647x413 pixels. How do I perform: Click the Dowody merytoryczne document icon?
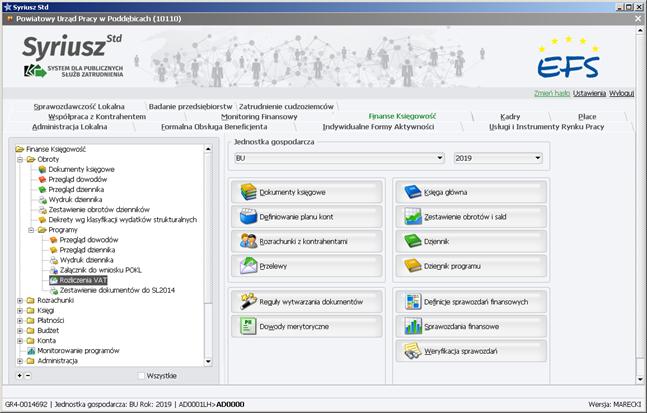[248, 326]
